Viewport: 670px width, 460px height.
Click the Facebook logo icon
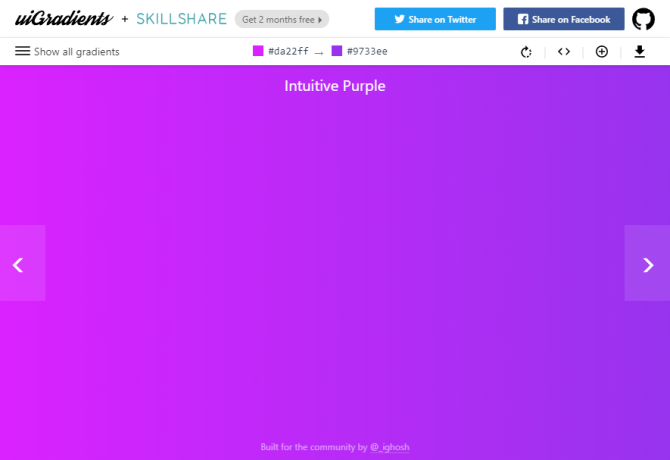[x=523, y=19]
